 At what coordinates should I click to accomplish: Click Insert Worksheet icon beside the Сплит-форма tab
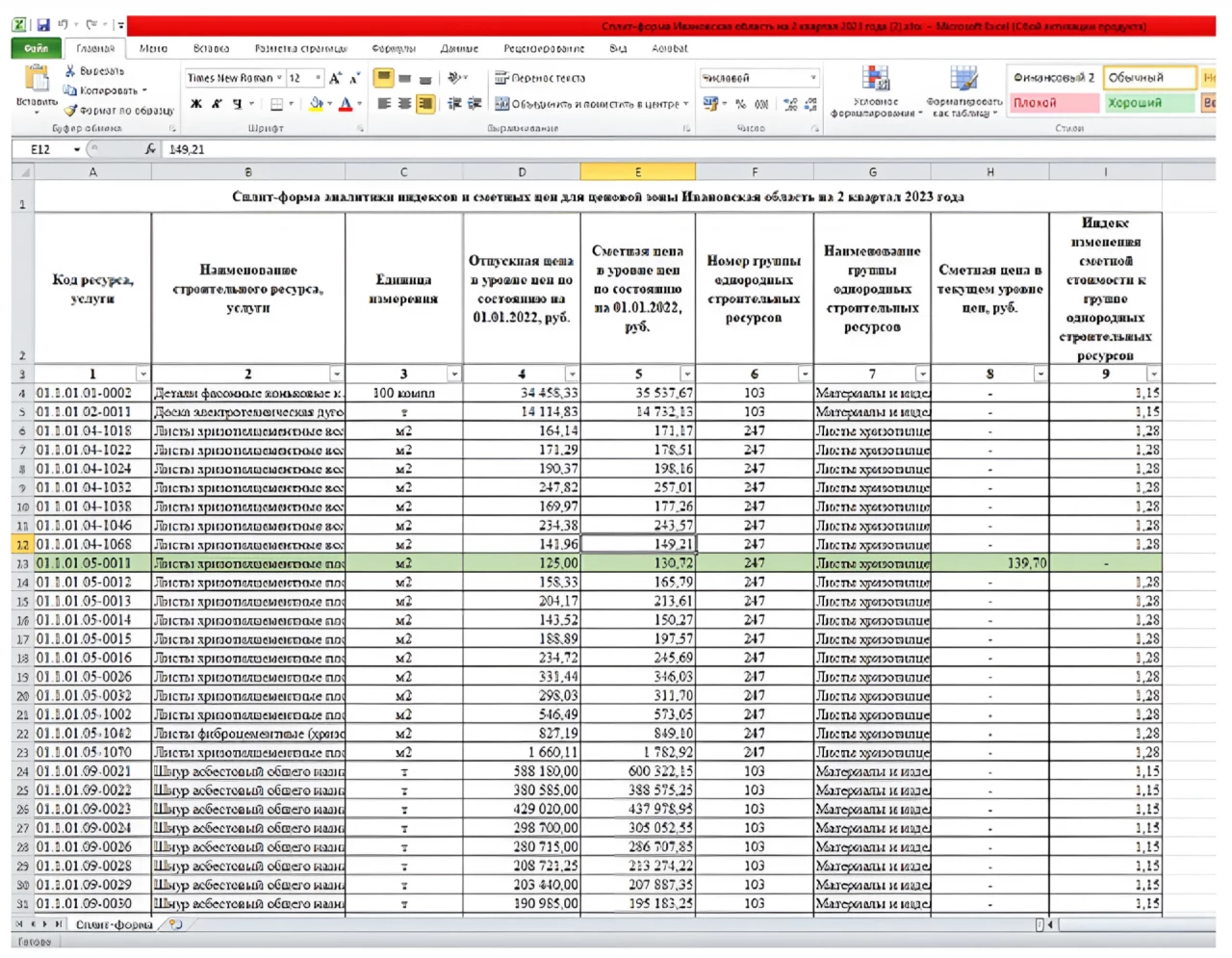pyautogui.click(x=175, y=924)
